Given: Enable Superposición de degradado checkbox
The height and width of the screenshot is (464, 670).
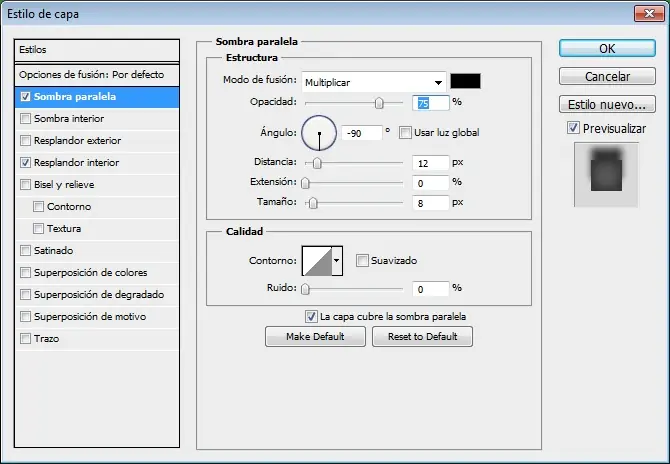Looking at the screenshot, I should [x=26, y=294].
